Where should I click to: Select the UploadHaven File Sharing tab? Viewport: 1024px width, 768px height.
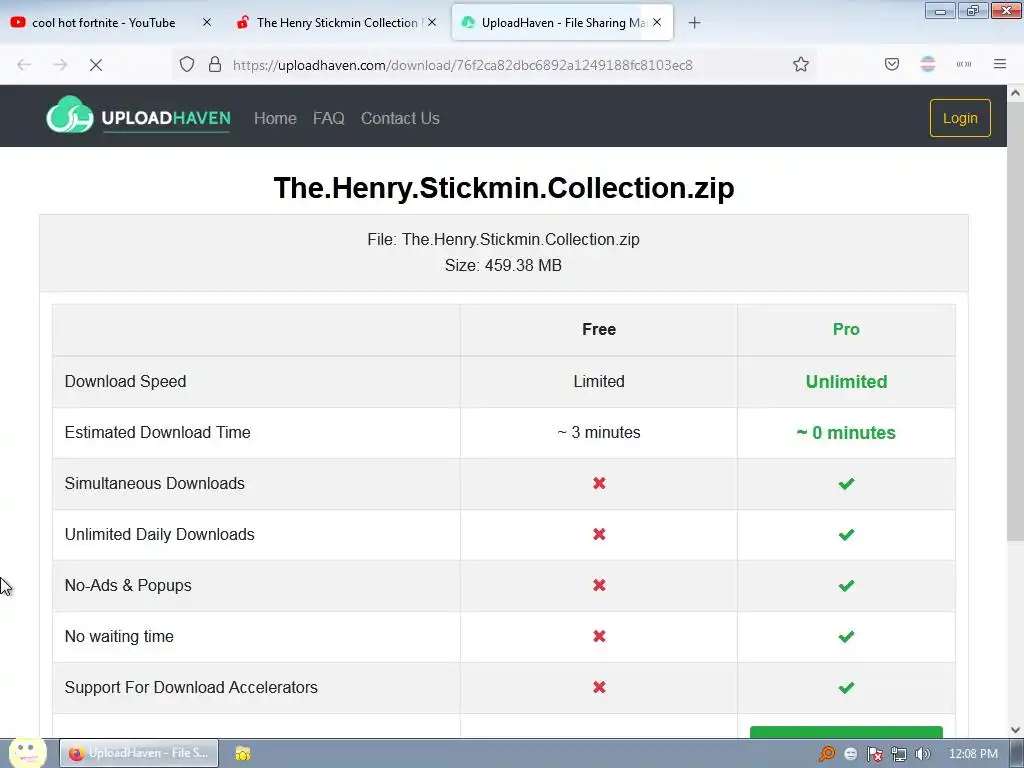pyautogui.click(x=562, y=23)
